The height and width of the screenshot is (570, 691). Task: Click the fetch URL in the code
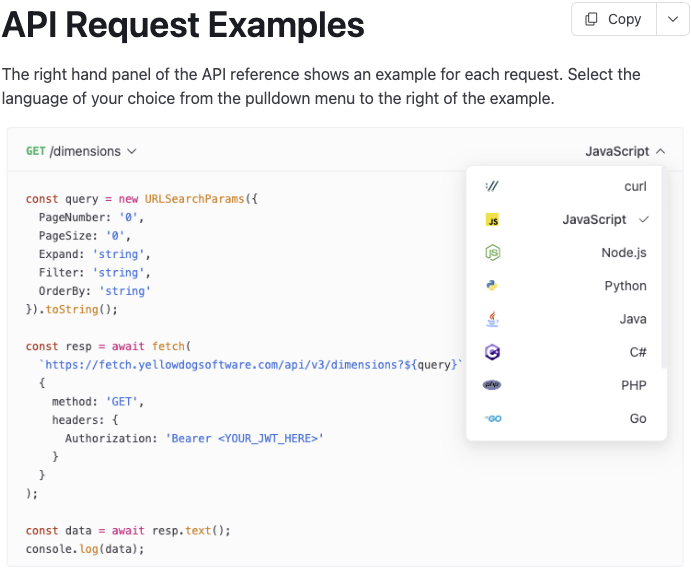coord(250,365)
